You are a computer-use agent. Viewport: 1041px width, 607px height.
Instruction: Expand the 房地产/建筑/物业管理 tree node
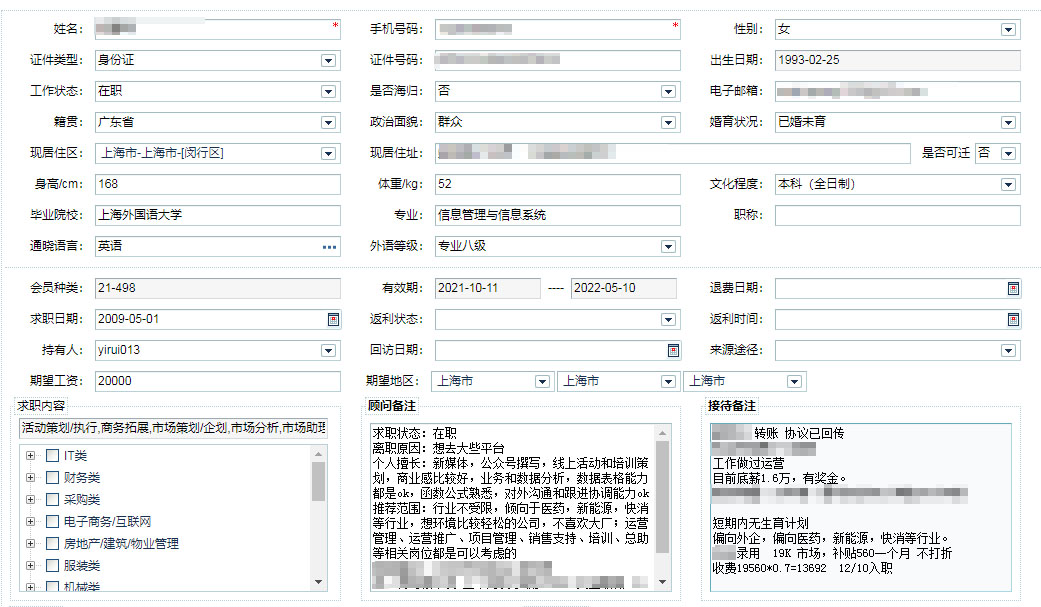(30, 543)
